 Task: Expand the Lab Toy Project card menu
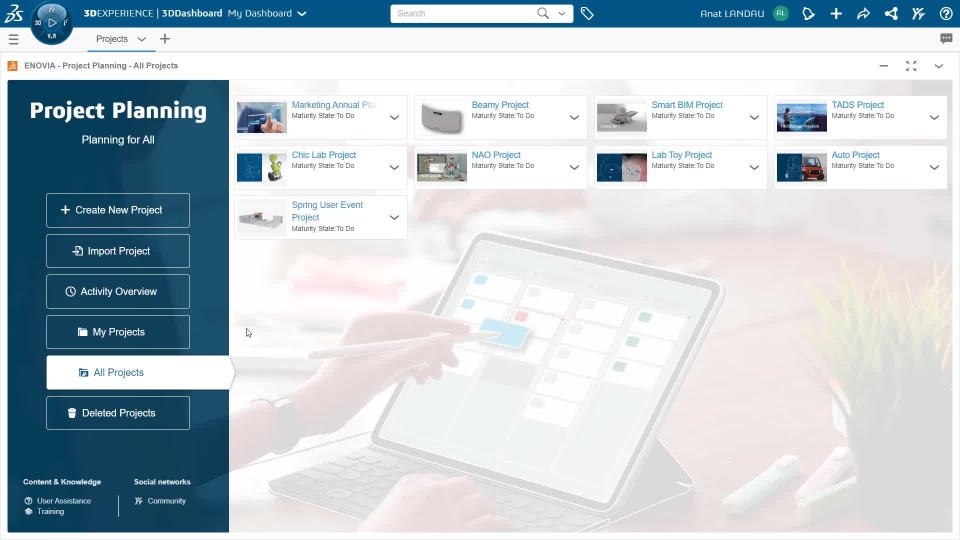[x=754, y=167]
